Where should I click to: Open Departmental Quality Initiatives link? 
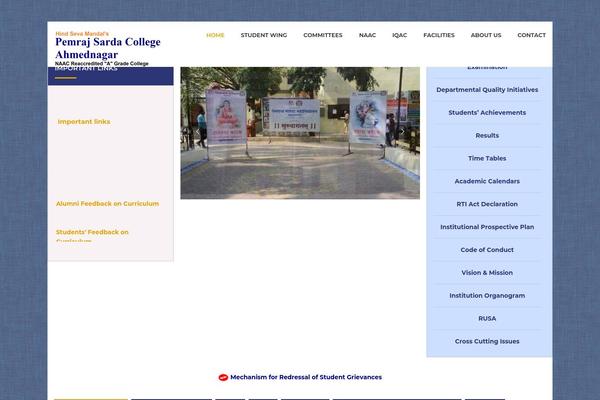tap(487, 90)
